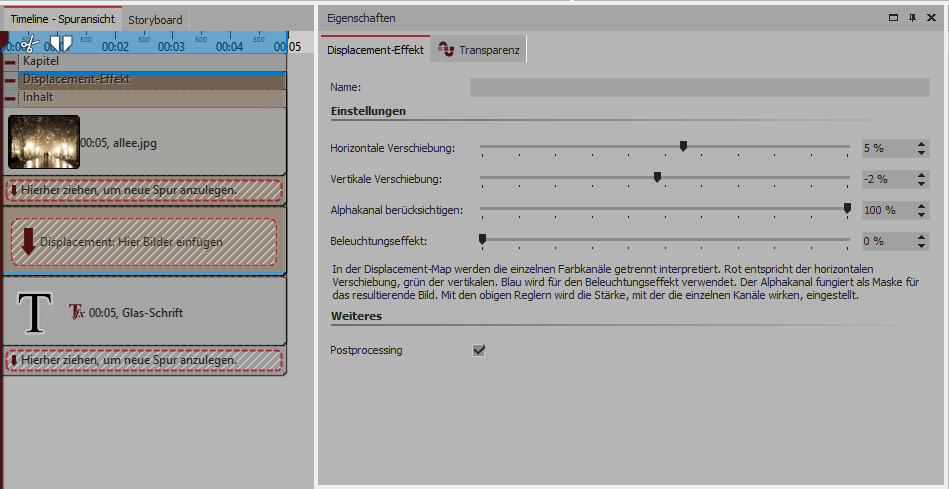The image size is (949, 489).
Task: Collapse the Inhalt track
Action: (x=11, y=98)
